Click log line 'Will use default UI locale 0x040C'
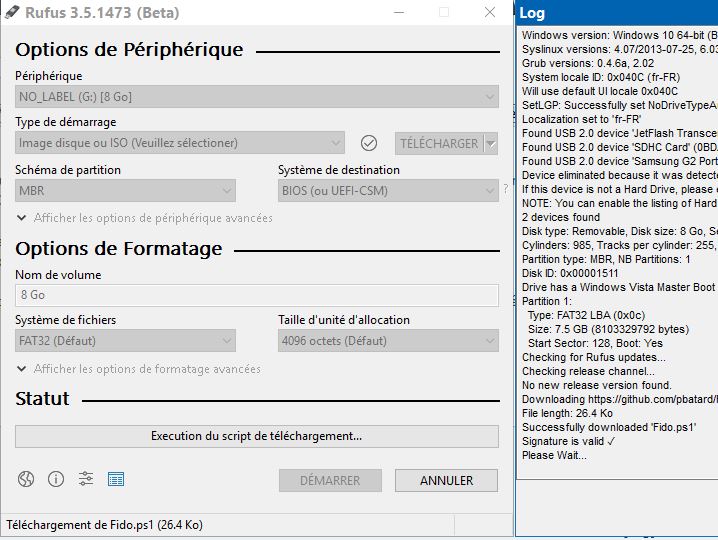This screenshot has height=540, width=718. click(600, 91)
